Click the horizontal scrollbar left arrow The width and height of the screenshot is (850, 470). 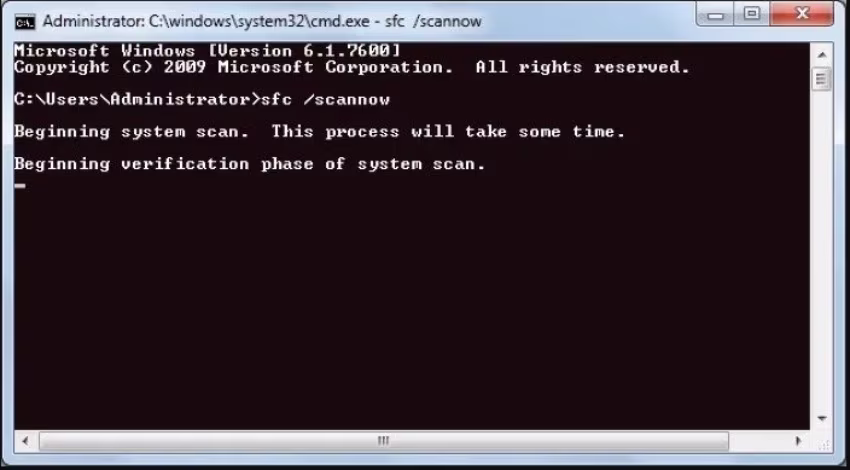(x=25, y=441)
